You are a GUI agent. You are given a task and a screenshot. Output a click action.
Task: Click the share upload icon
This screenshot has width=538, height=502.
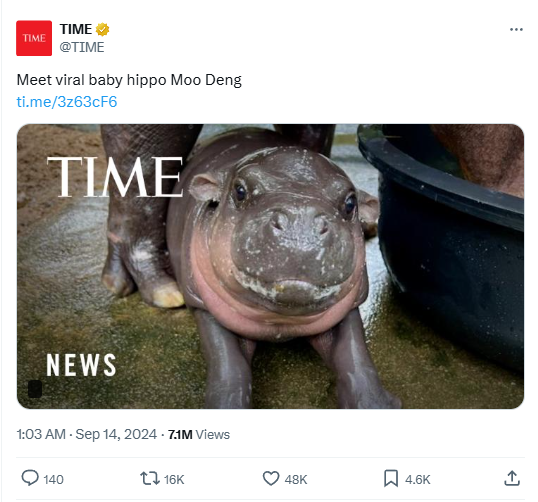pyautogui.click(x=512, y=478)
